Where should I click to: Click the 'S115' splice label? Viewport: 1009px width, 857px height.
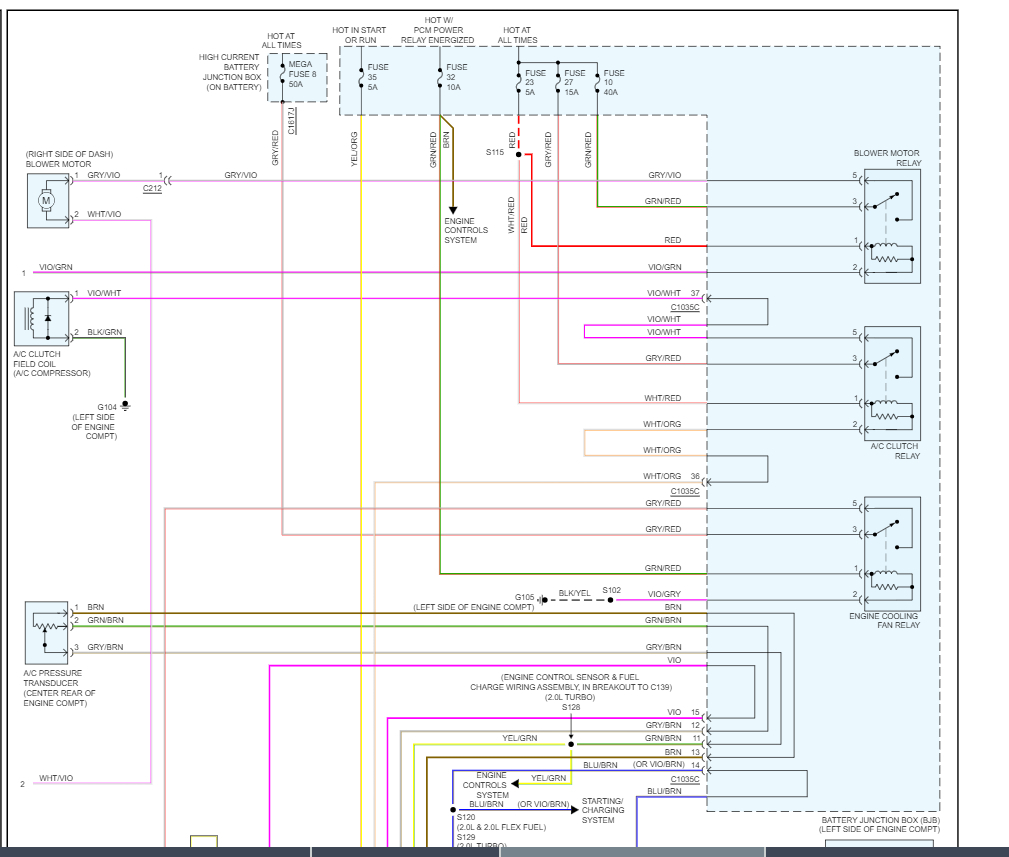coord(495,152)
